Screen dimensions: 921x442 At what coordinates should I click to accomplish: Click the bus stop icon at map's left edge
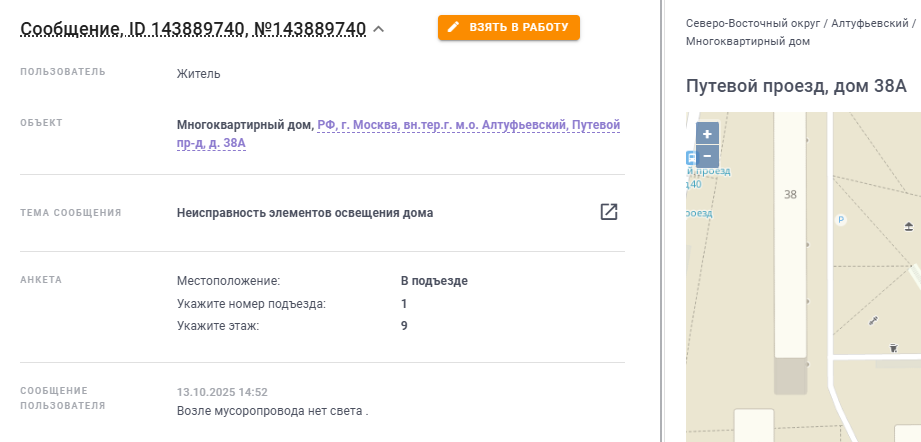[x=690, y=158]
